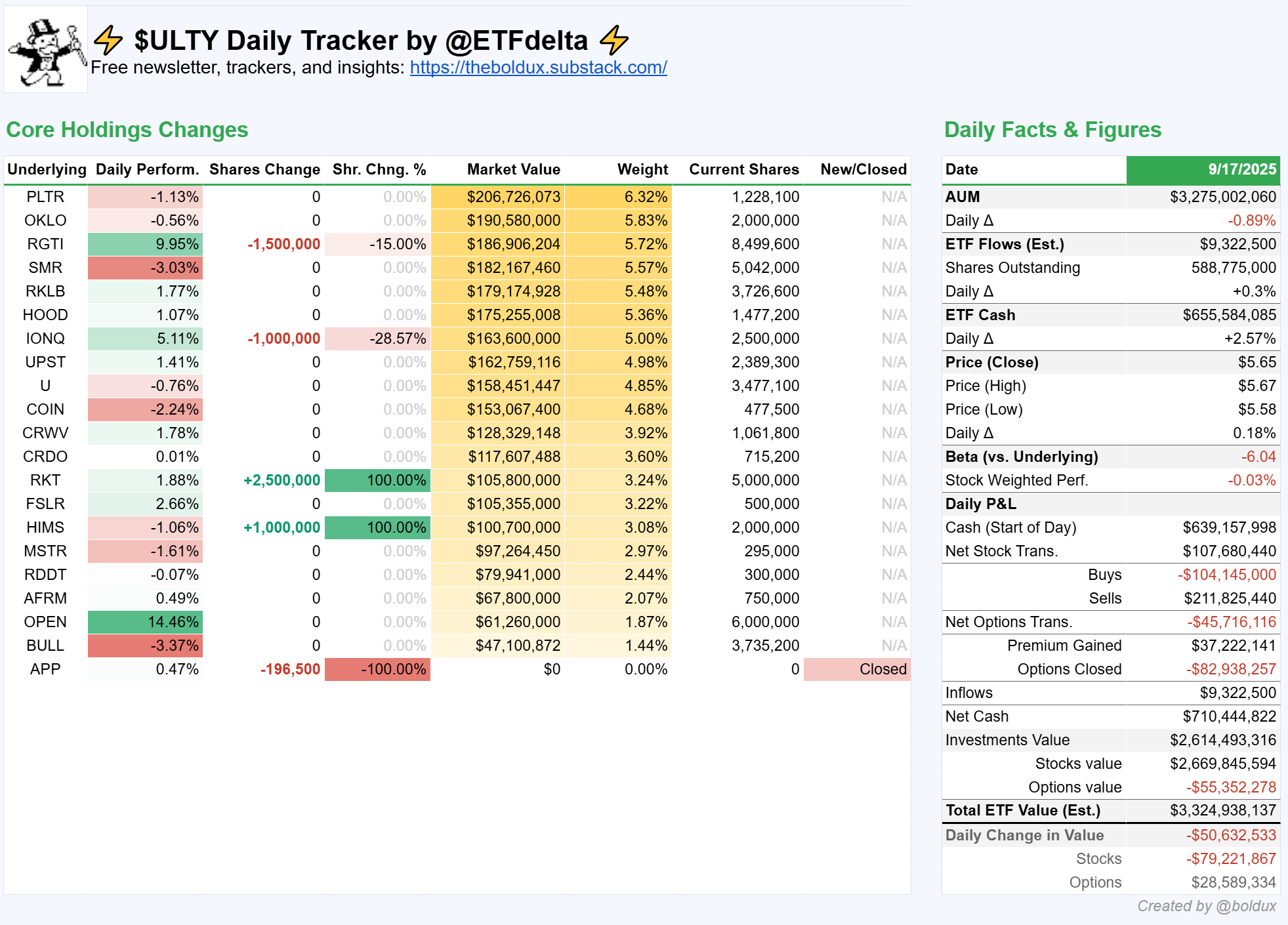The width and height of the screenshot is (1288, 925).
Task: Click the Monopoly man logo image
Action: coord(46,50)
